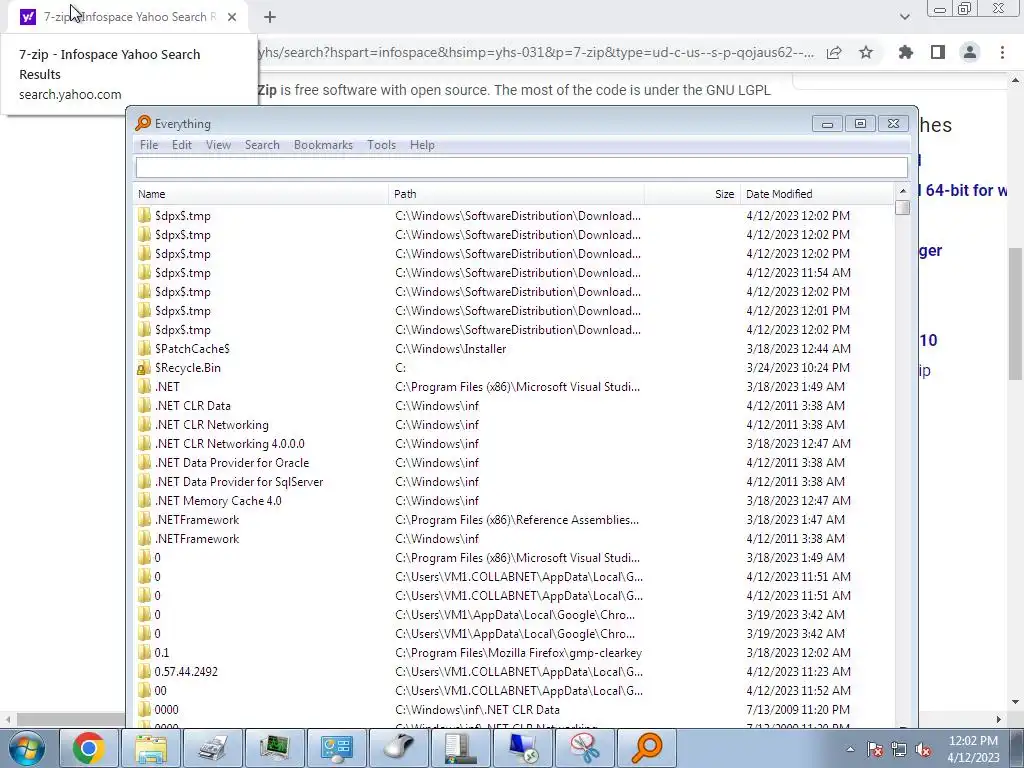This screenshot has width=1024, height=768.
Task: Click the path C:\Windows\Installer
Action: pos(451,349)
